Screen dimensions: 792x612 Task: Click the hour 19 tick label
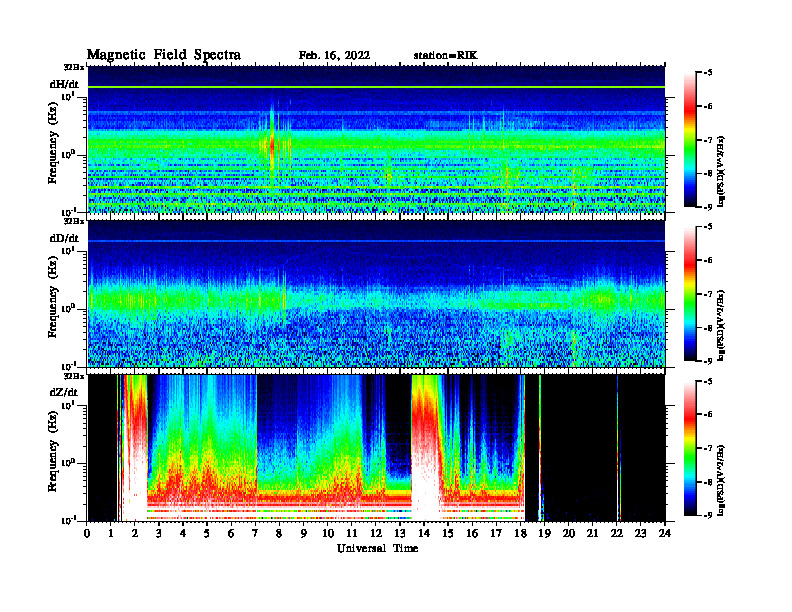[x=544, y=534]
